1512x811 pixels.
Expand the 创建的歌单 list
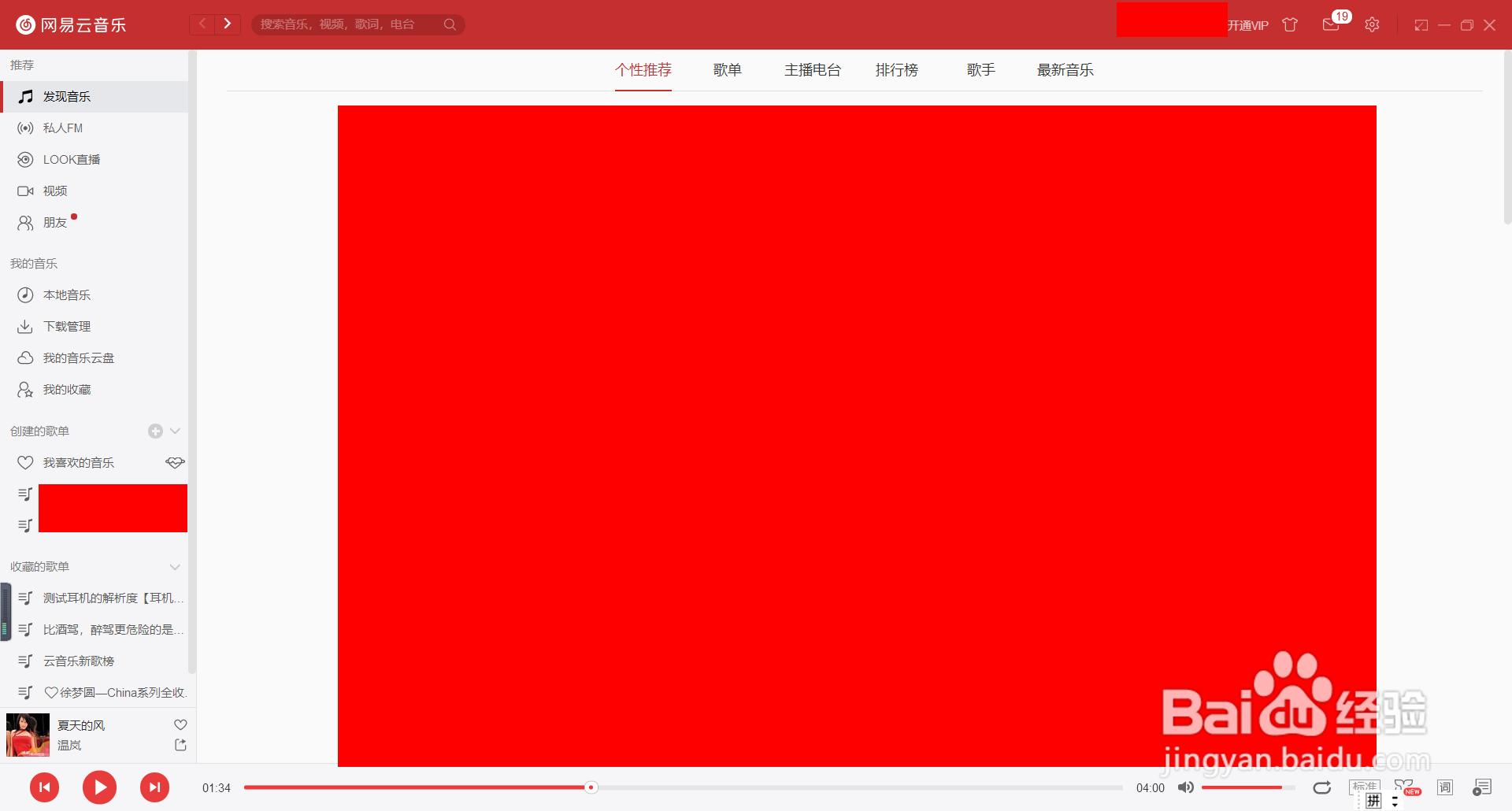tap(175, 431)
